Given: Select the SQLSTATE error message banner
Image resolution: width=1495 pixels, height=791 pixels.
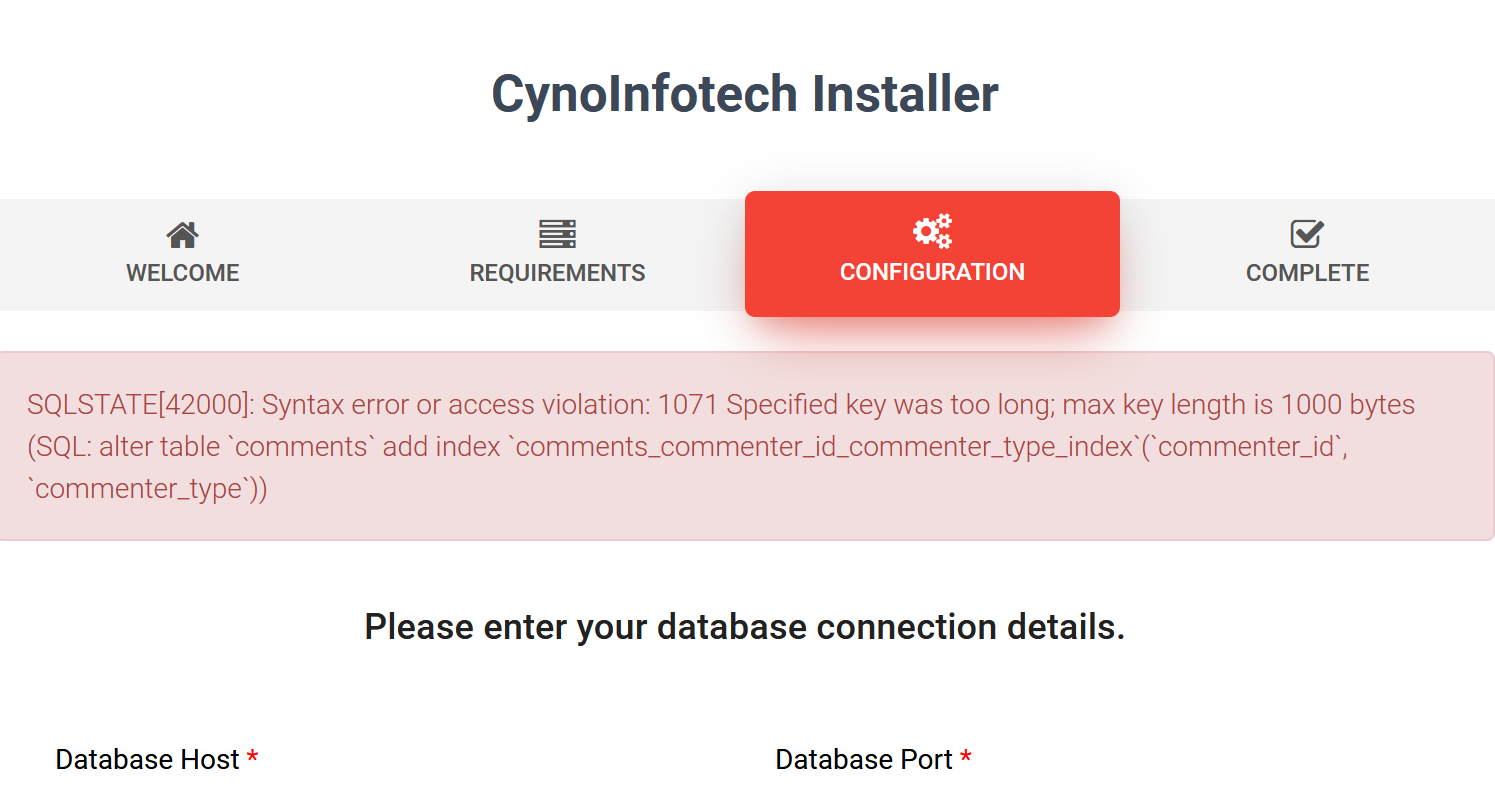Looking at the screenshot, I should tap(722, 445).
